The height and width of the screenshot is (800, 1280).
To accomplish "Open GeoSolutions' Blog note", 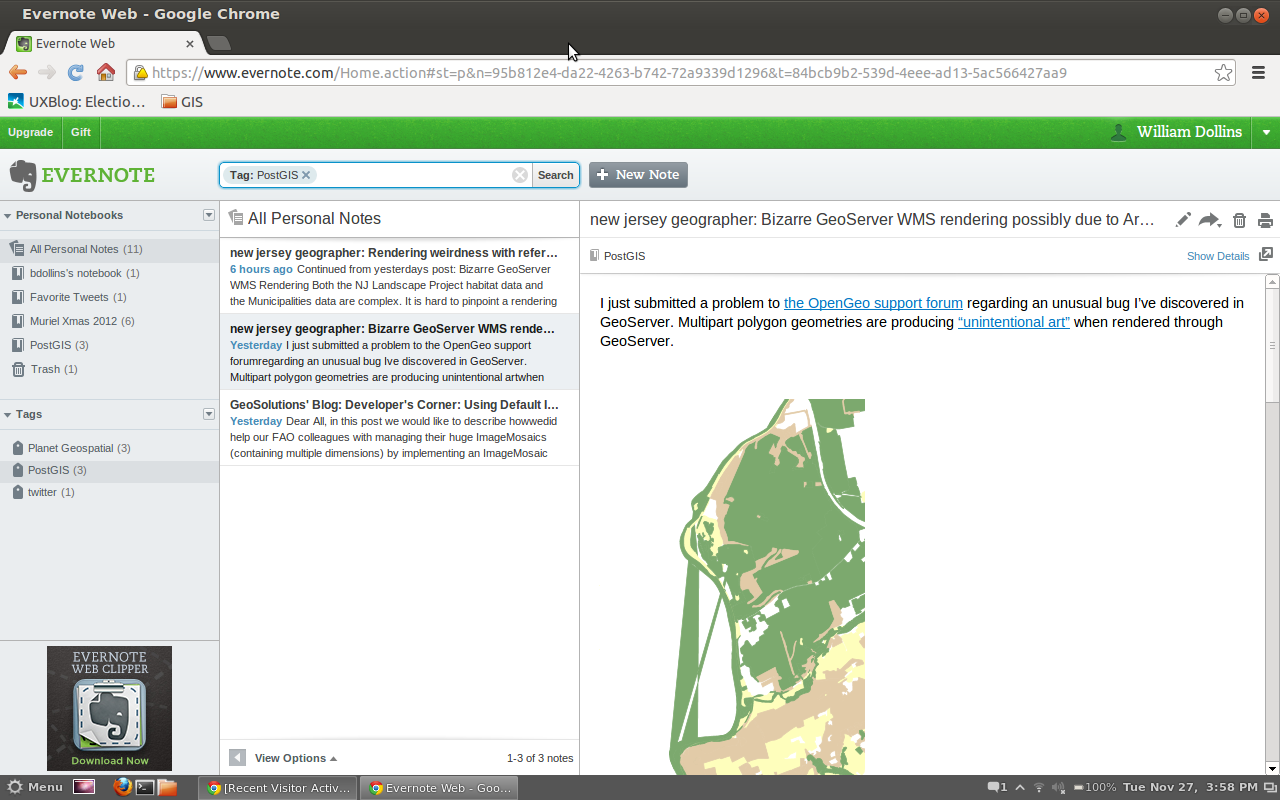I will tap(399, 428).
